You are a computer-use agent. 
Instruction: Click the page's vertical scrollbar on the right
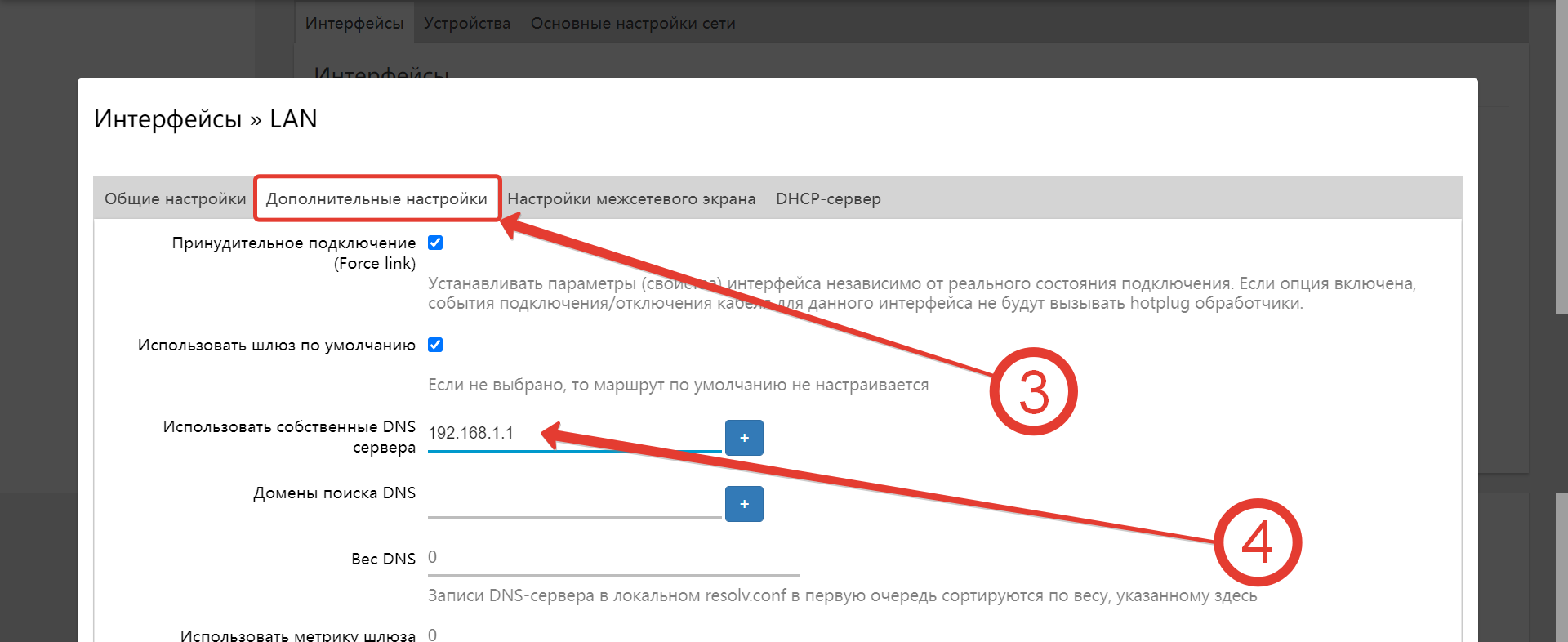(x=1561, y=163)
